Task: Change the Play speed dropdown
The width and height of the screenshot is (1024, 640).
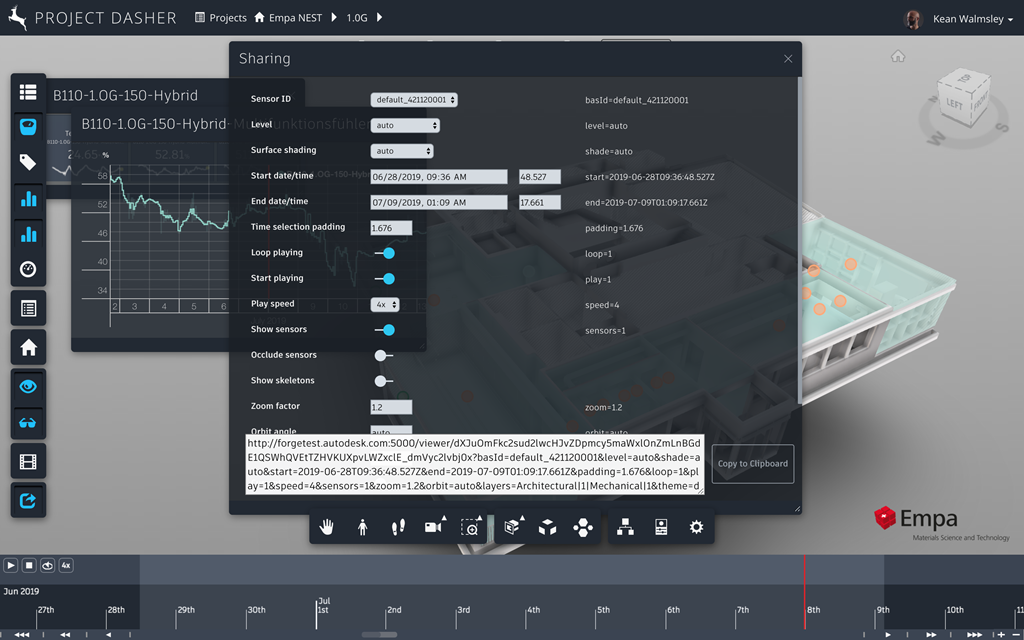Action: pos(386,304)
